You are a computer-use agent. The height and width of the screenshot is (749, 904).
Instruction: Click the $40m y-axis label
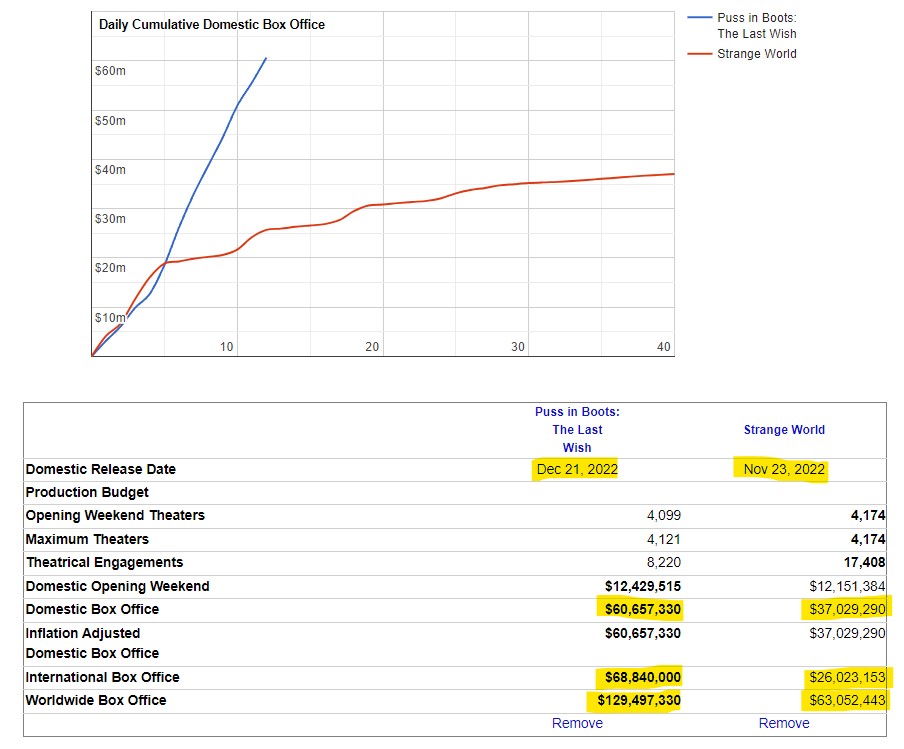coord(110,170)
